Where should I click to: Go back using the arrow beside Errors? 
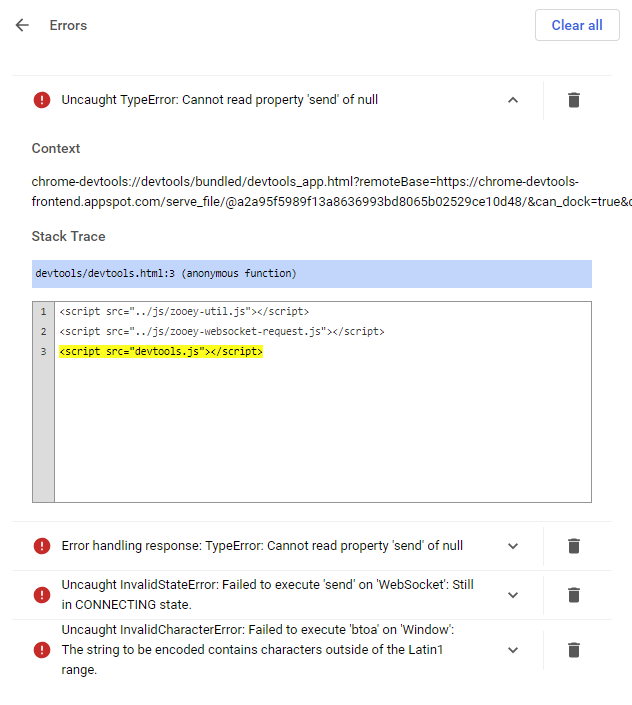pyautogui.click(x=22, y=25)
